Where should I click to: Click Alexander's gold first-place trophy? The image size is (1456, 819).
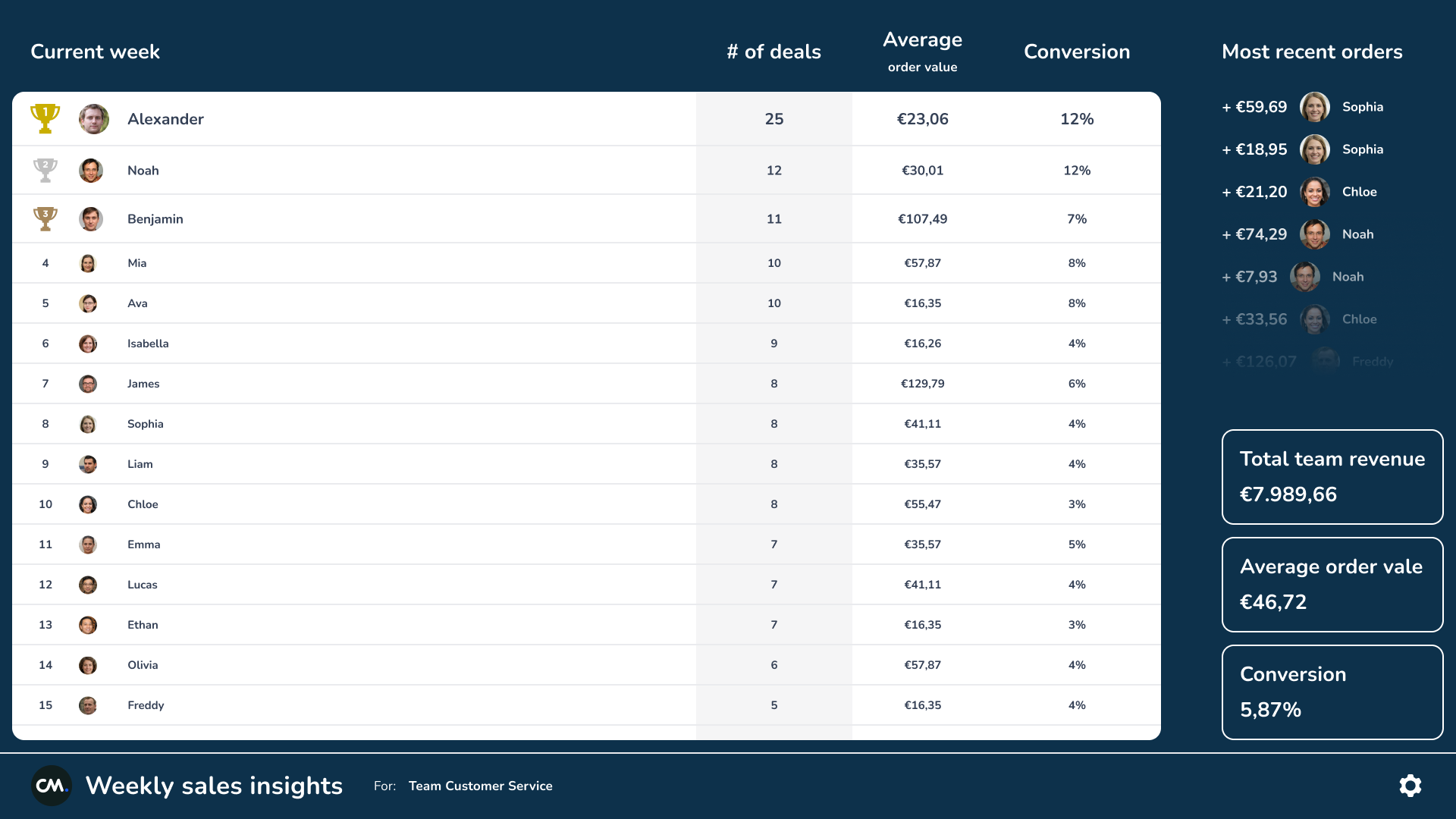click(x=45, y=119)
